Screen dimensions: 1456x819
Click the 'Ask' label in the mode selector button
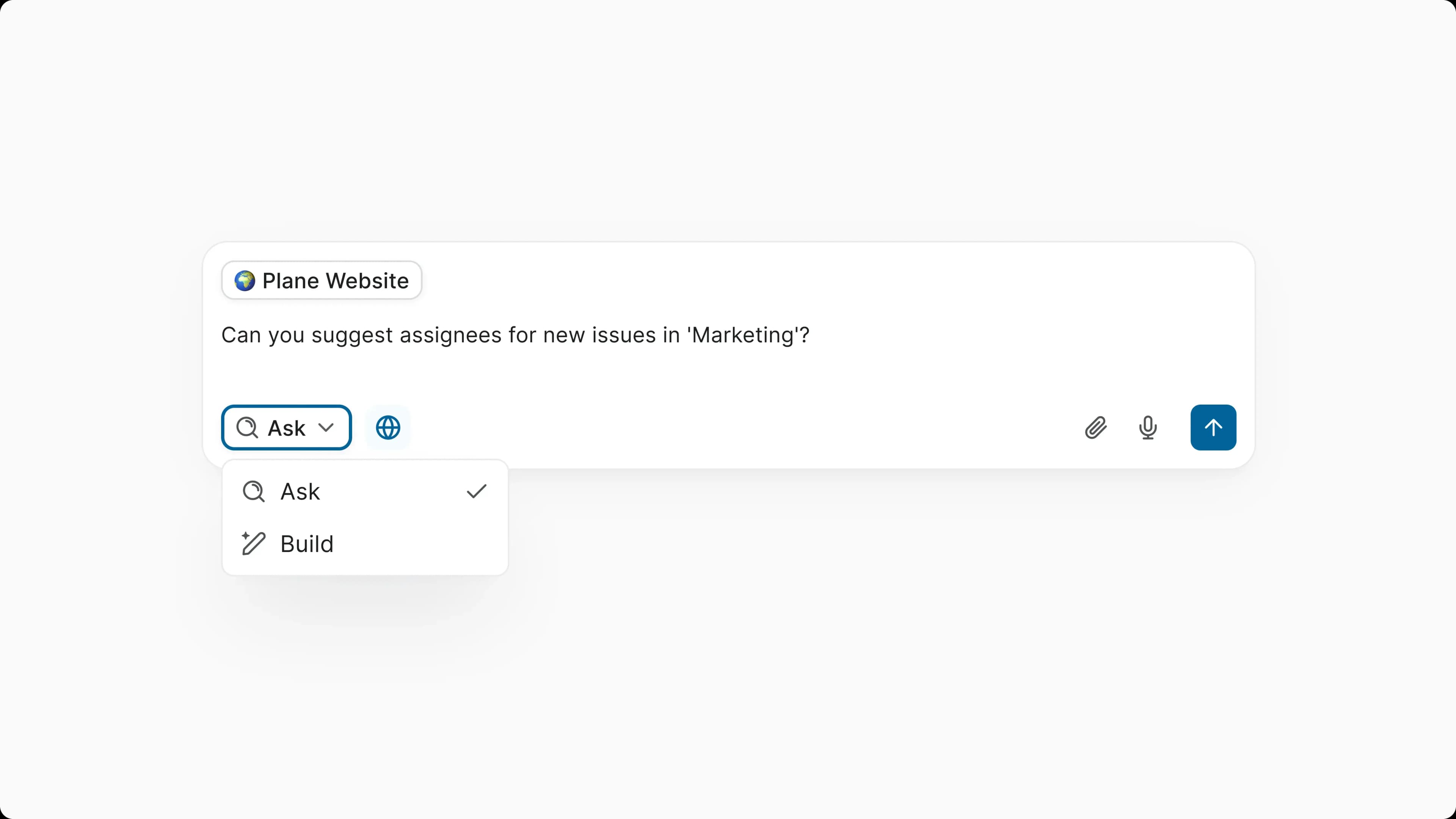click(x=287, y=428)
